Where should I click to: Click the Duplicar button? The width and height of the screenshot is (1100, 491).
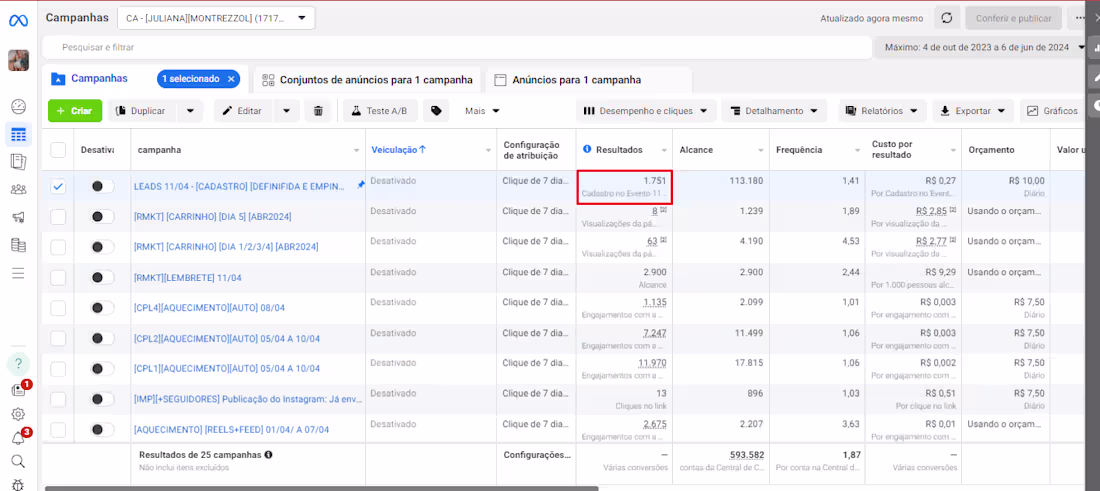click(142, 111)
